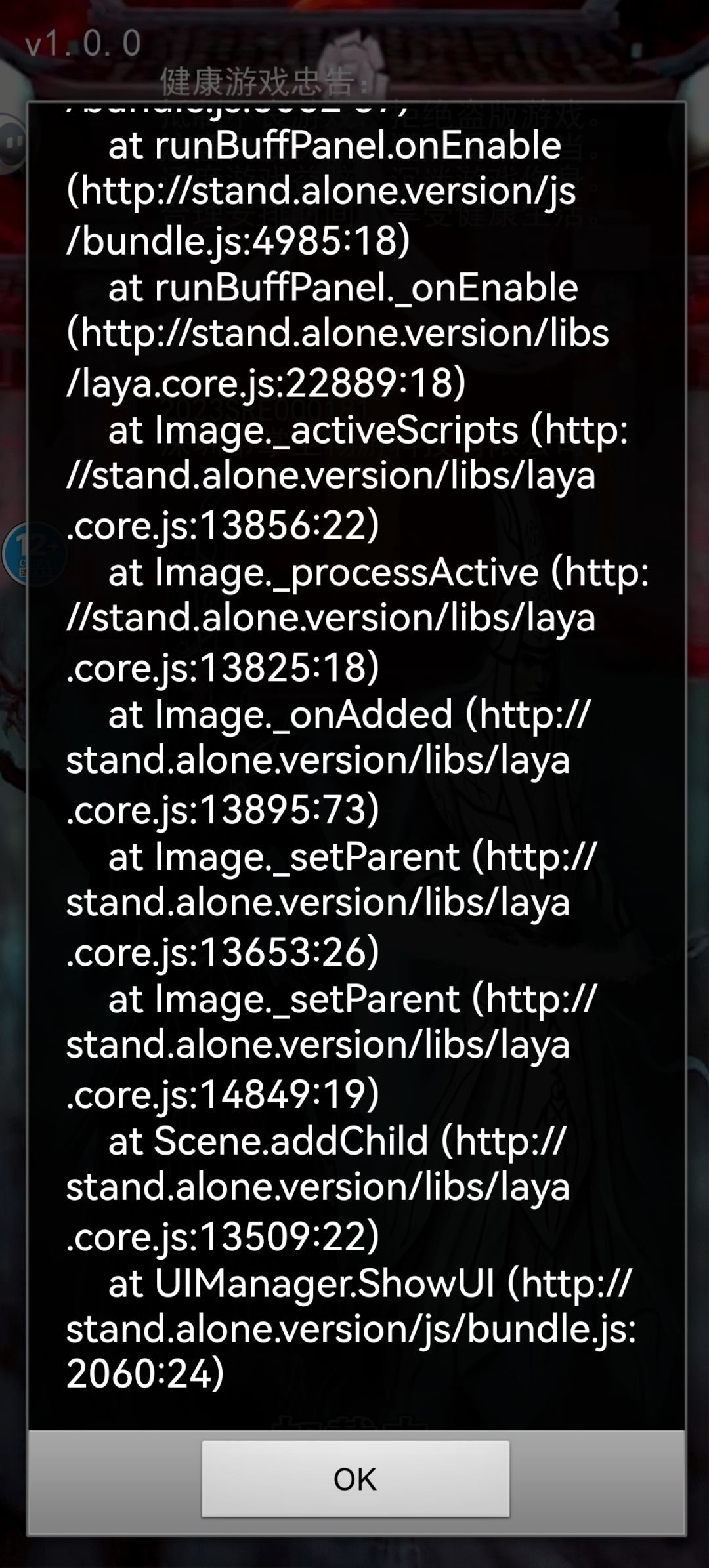Image resolution: width=709 pixels, height=1568 pixels.
Task: Select the runBuffPanel.onEnable stack line
Action: point(334,145)
